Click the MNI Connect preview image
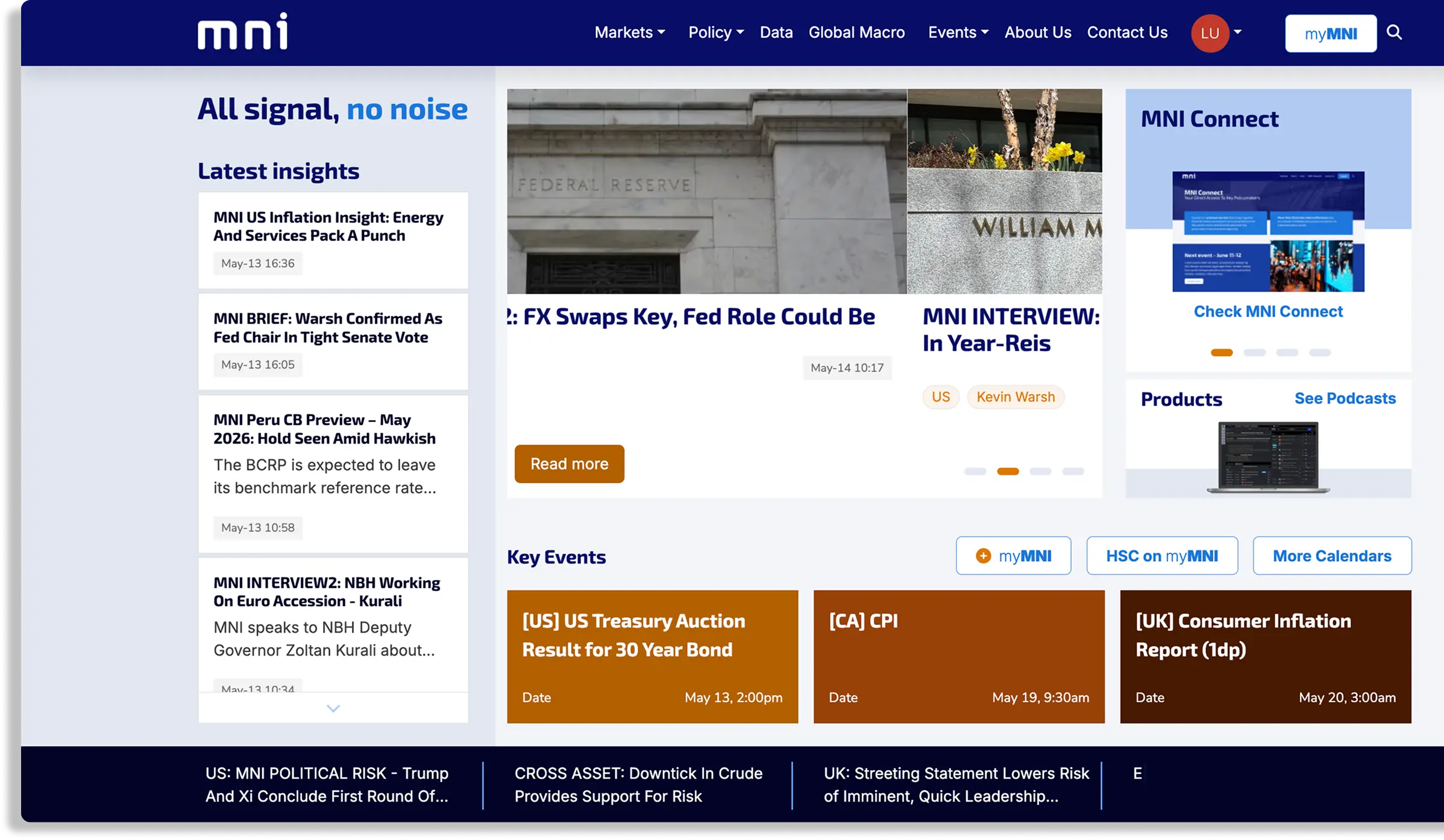Screen dimensions: 1444x840 tap(1268, 231)
